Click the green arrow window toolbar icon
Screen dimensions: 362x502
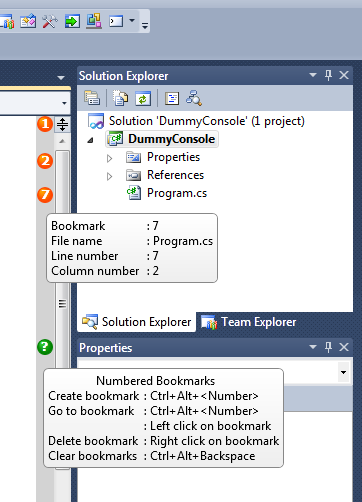pos(72,21)
